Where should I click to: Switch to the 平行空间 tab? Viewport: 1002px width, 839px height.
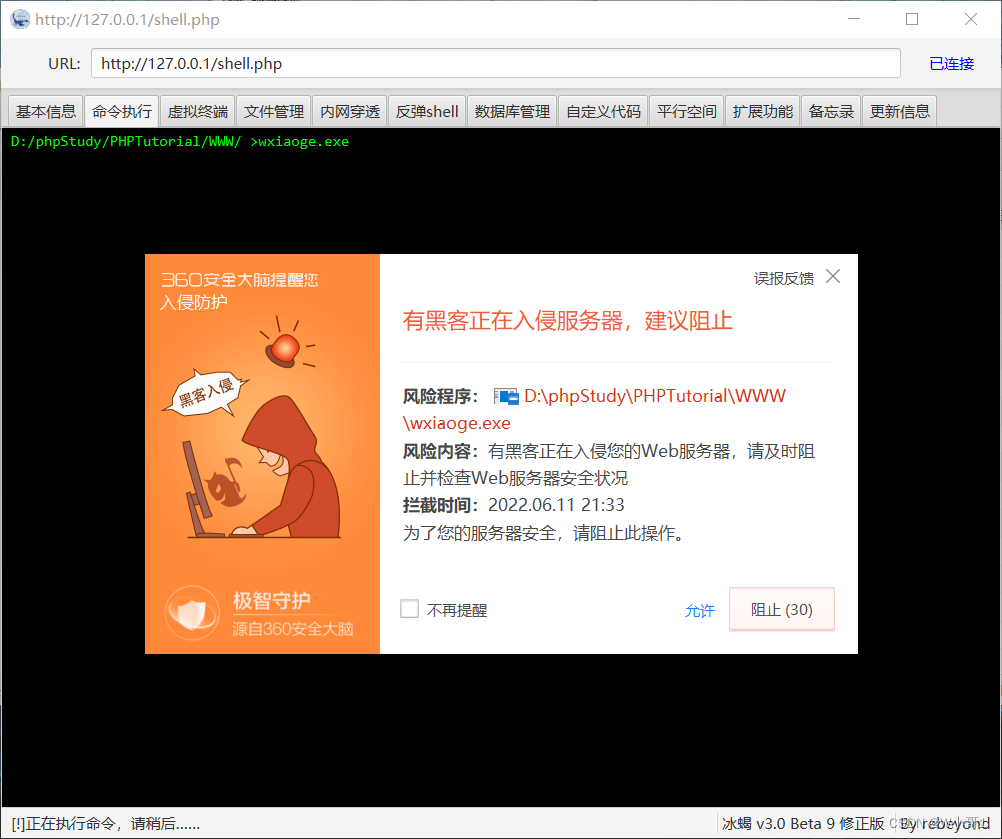click(x=686, y=111)
